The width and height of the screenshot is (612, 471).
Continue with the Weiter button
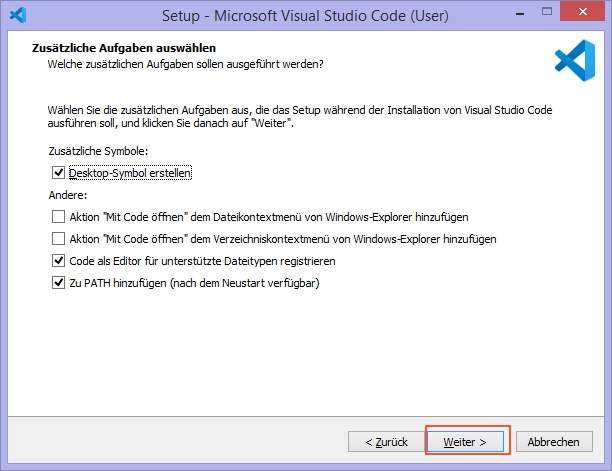[465, 442]
